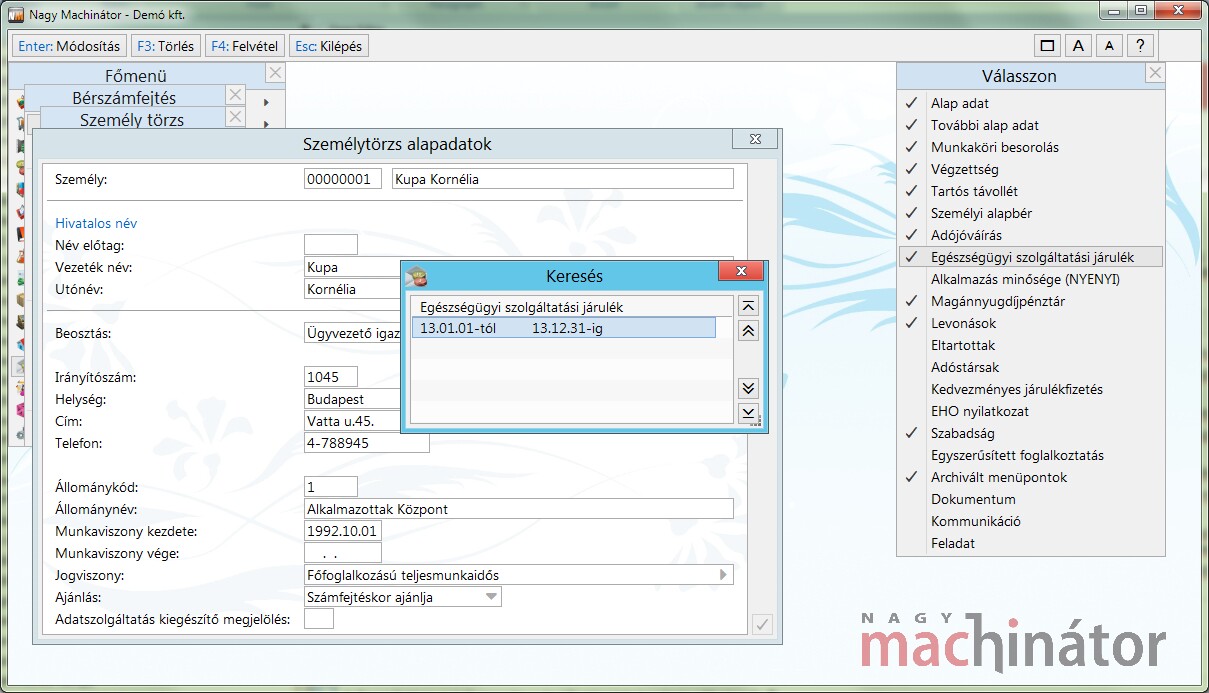Viewport: 1209px width, 693px height.
Task: Select További alap adat in the list
Action: pos(1031,125)
